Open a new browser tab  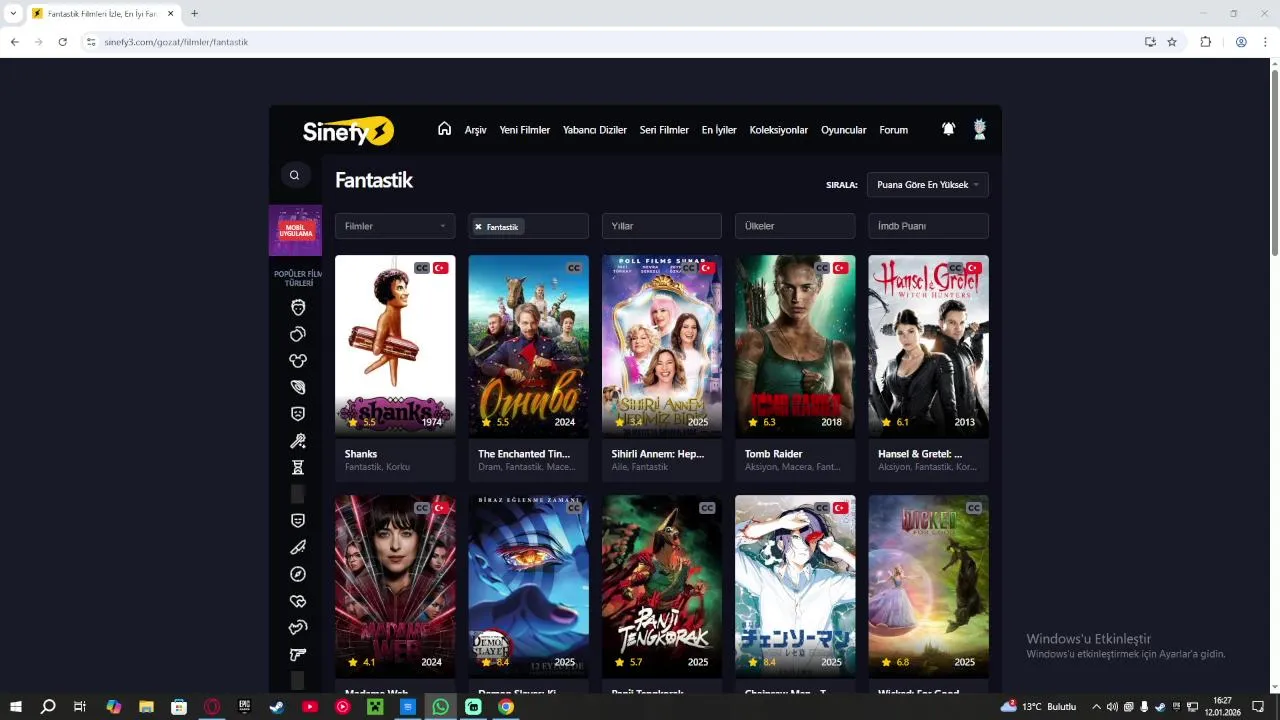pos(194,14)
